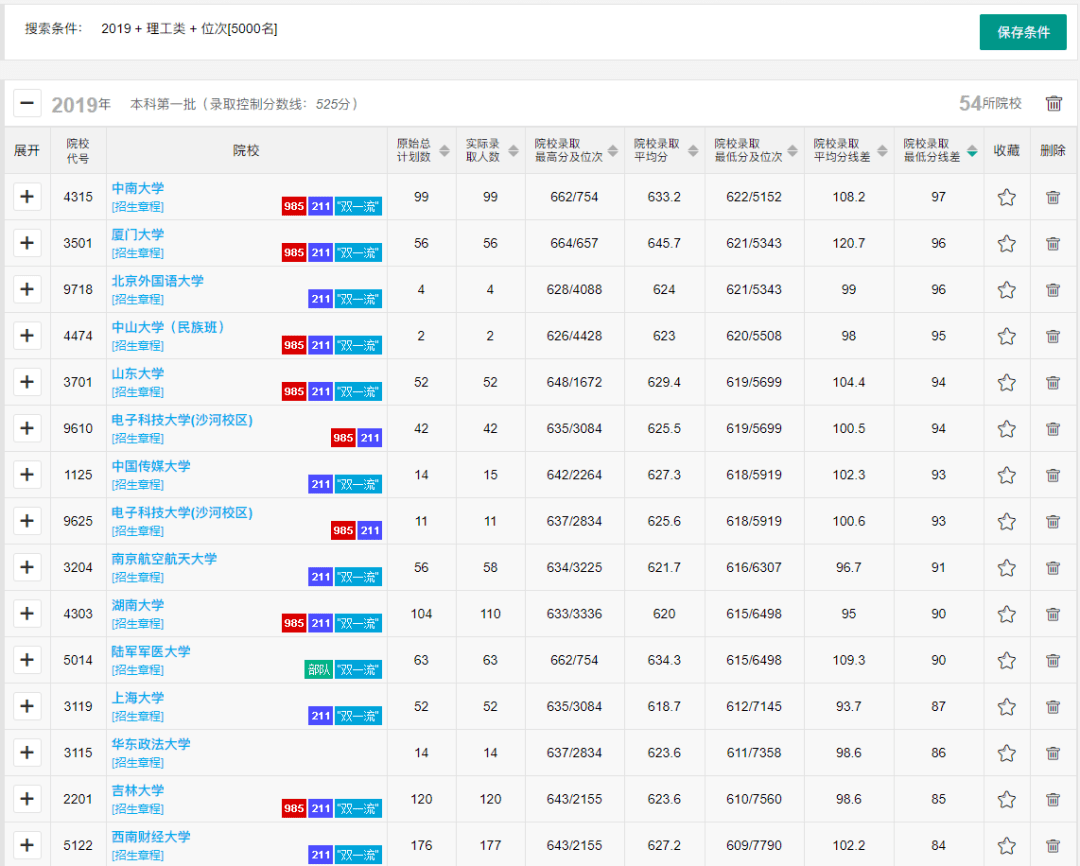Delete the 中南大学 row with trash icon
Viewport: 1080px width, 866px height.
(1052, 197)
